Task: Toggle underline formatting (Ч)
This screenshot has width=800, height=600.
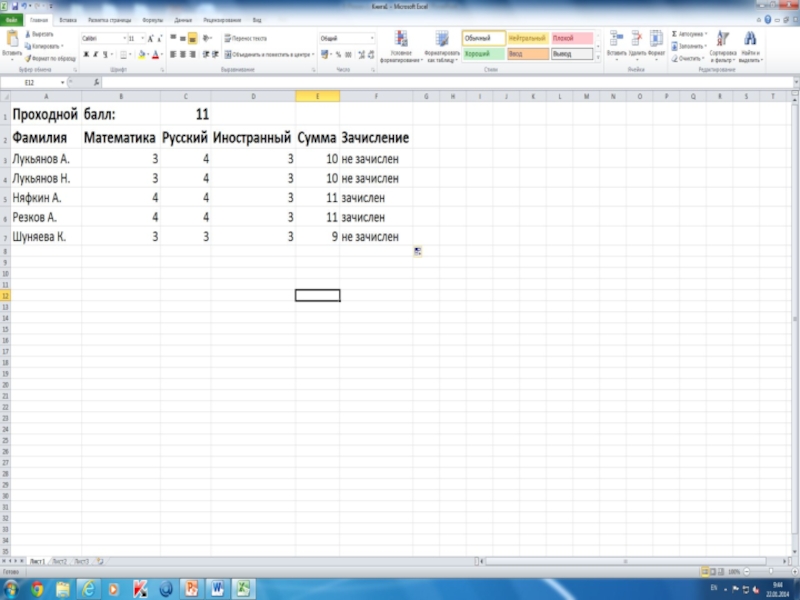Action: (x=105, y=55)
